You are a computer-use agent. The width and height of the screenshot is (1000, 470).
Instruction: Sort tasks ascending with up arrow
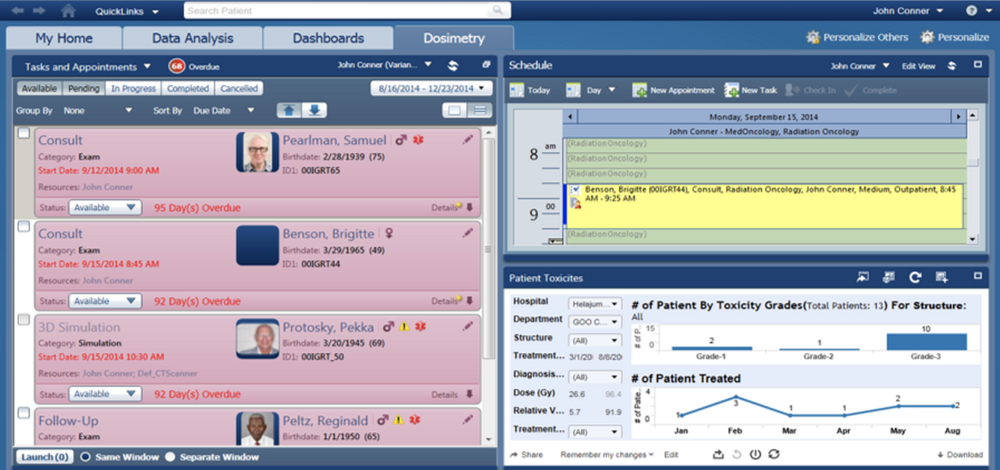click(x=289, y=110)
